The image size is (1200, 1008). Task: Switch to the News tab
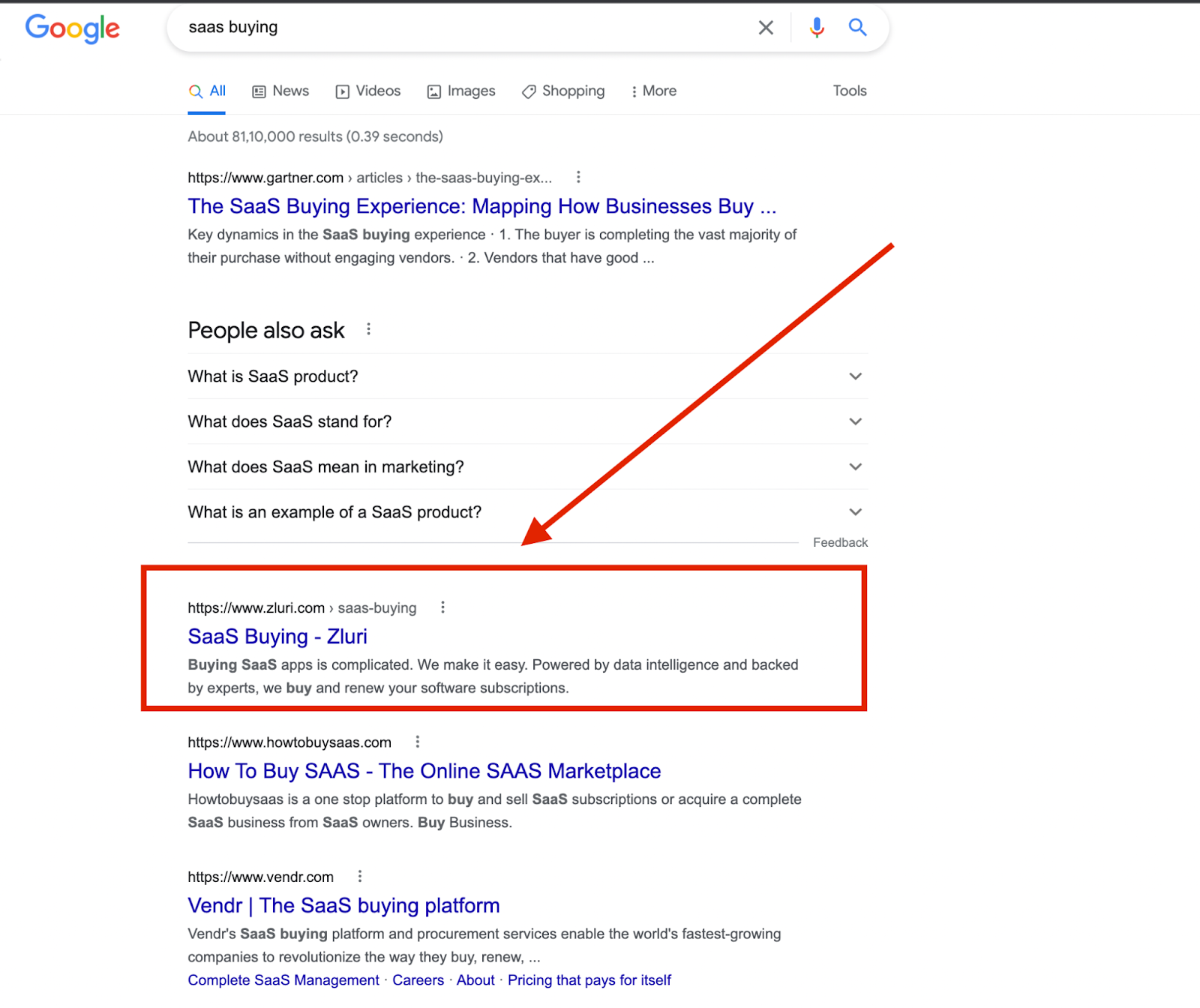(280, 91)
